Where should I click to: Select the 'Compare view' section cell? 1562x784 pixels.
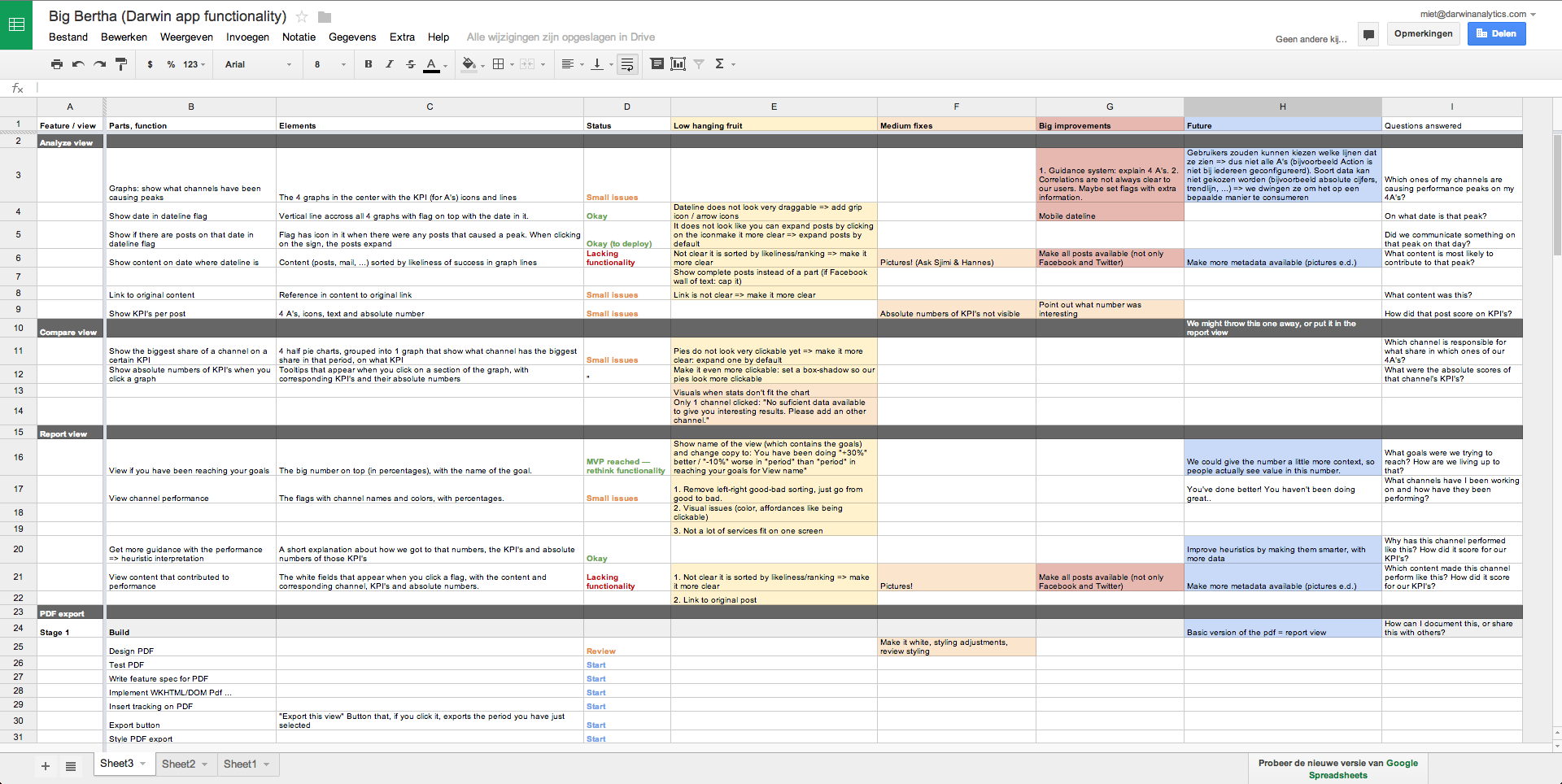pos(71,328)
